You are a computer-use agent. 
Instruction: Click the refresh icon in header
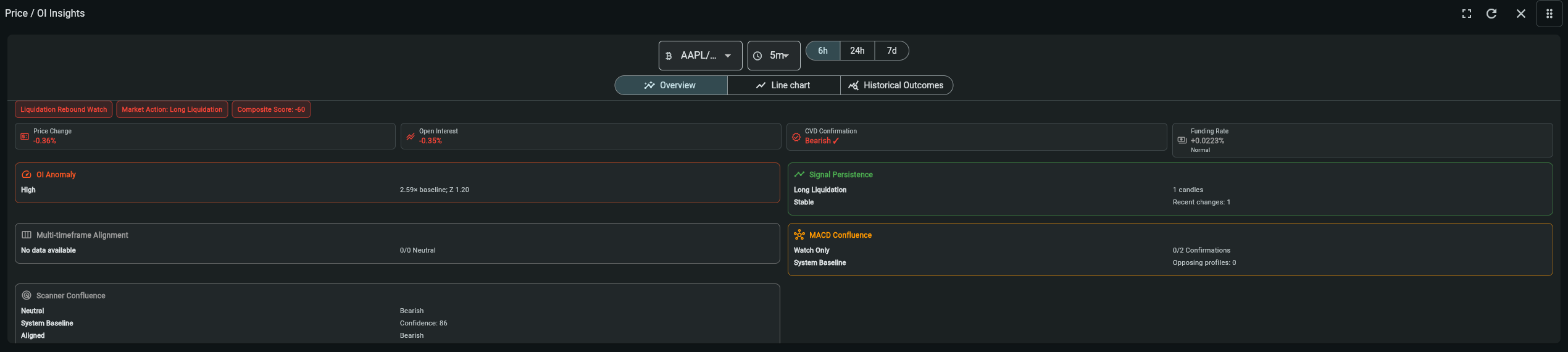pos(1491,14)
